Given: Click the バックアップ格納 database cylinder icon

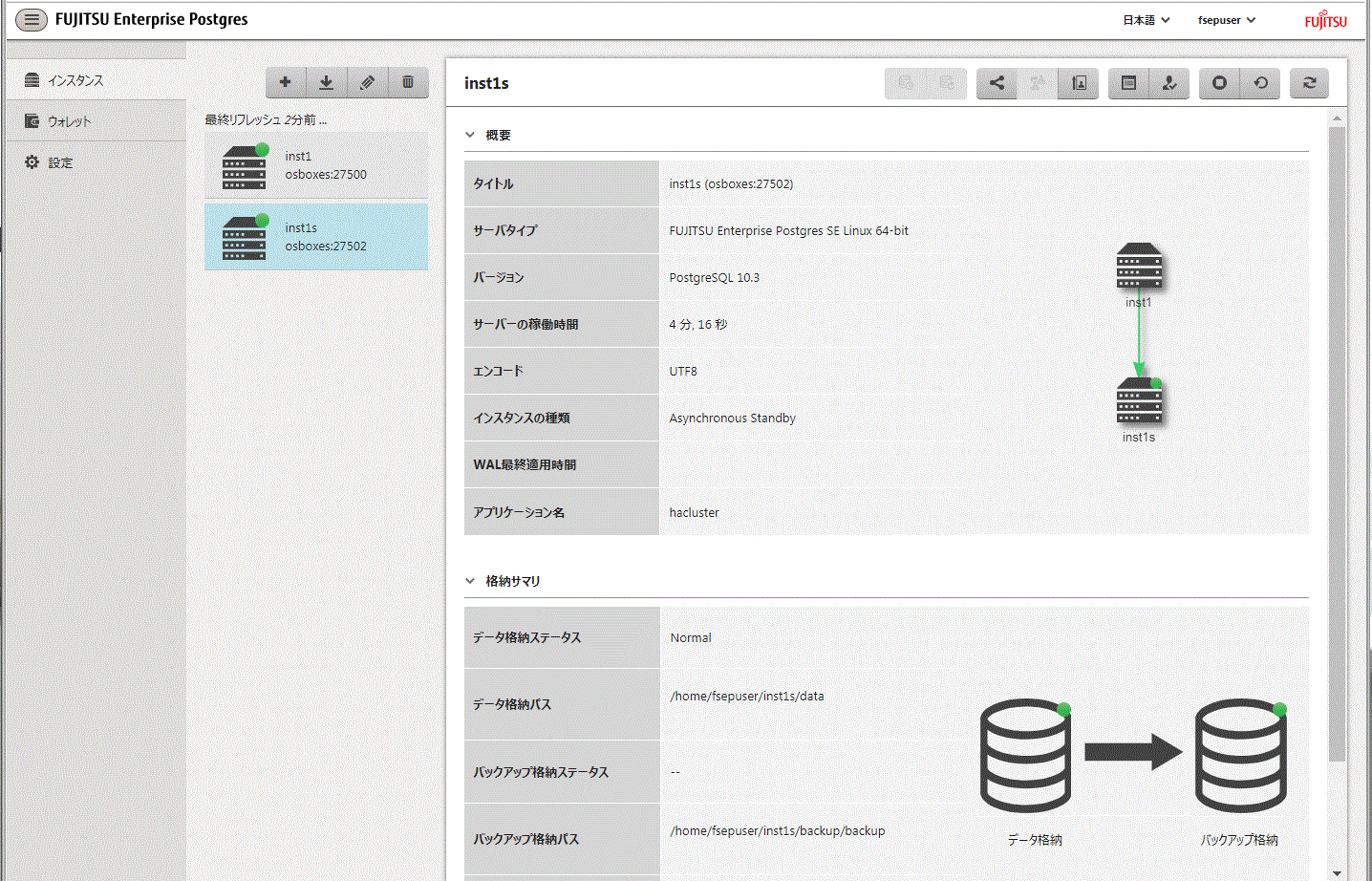Looking at the screenshot, I should [x=1241, y=756].
